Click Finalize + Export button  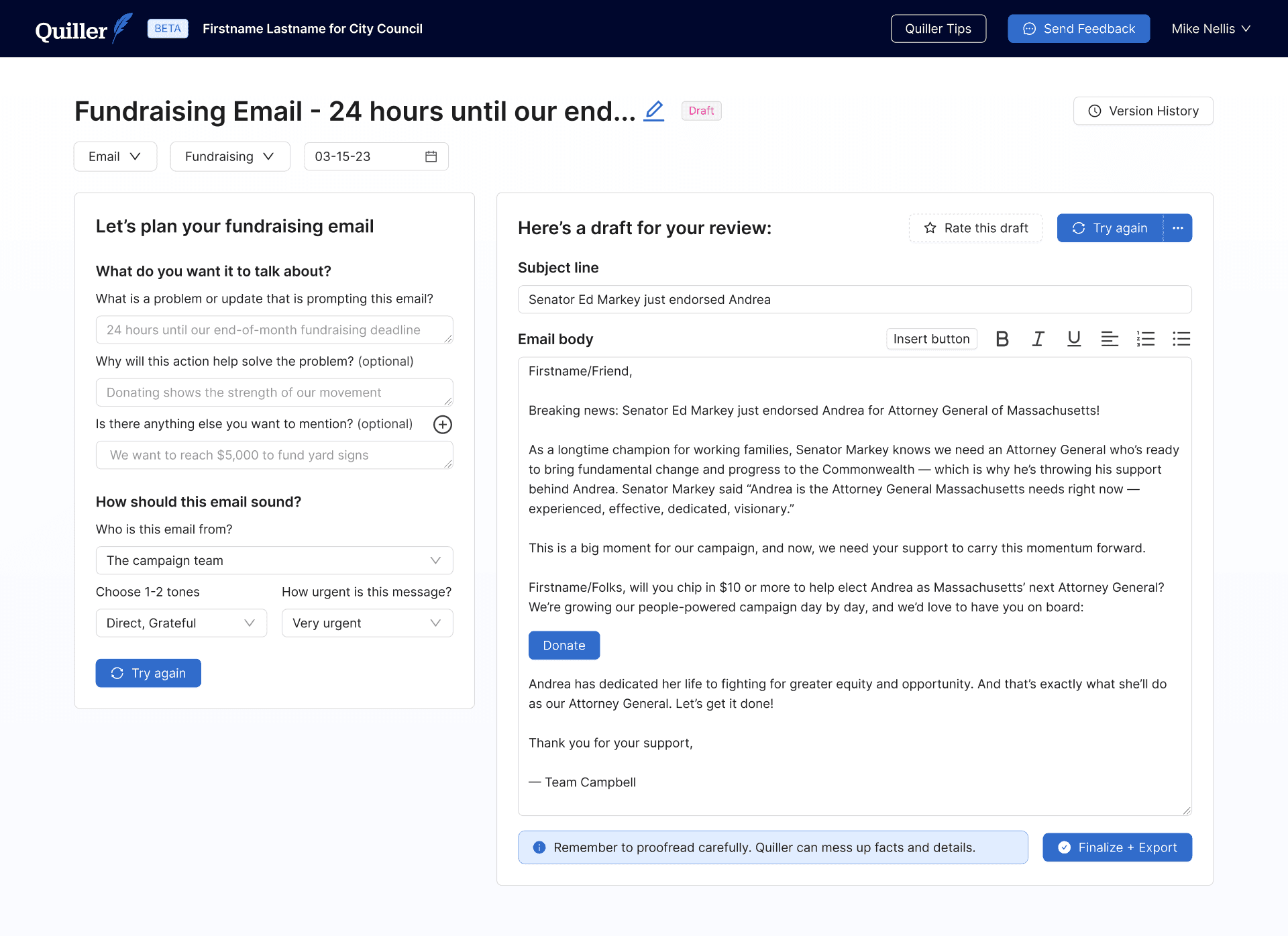pyautogui.click(x=1117, y=847)
